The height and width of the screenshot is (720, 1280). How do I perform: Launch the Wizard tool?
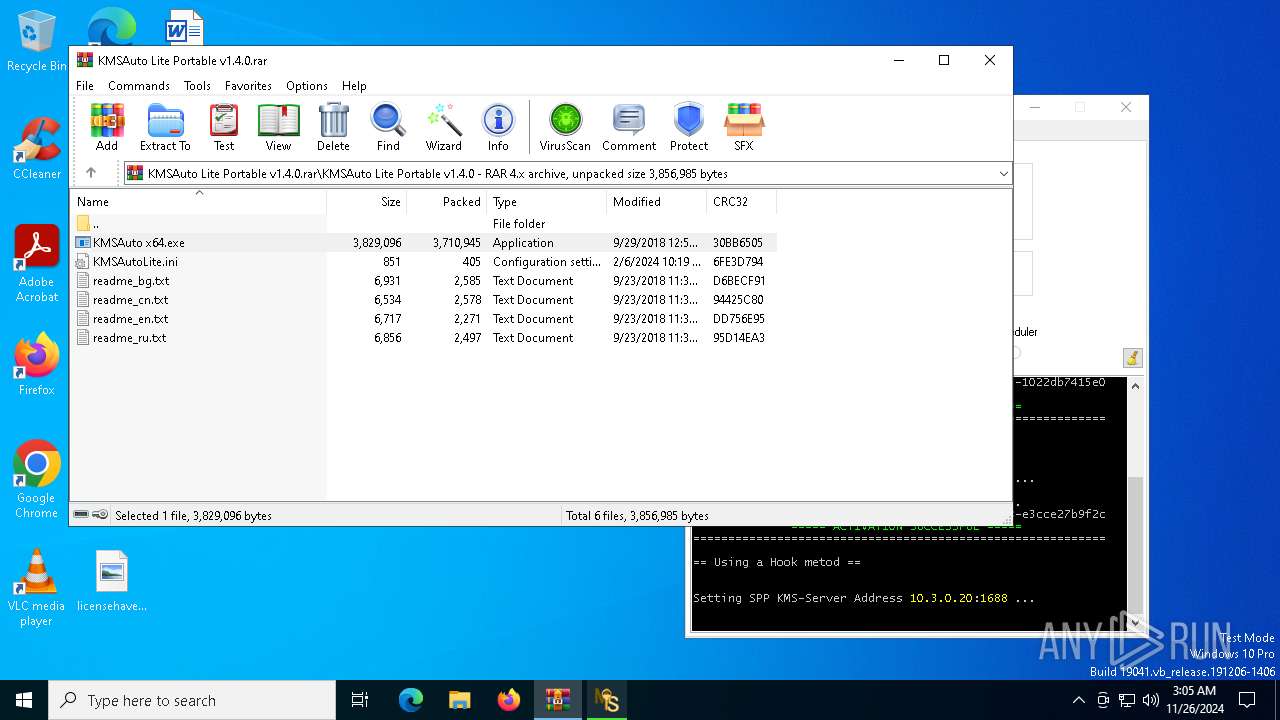pos(443,127)
